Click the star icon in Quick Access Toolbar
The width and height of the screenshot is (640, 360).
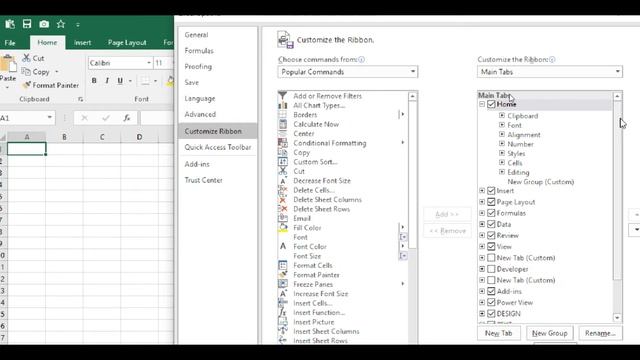[61, 24]
